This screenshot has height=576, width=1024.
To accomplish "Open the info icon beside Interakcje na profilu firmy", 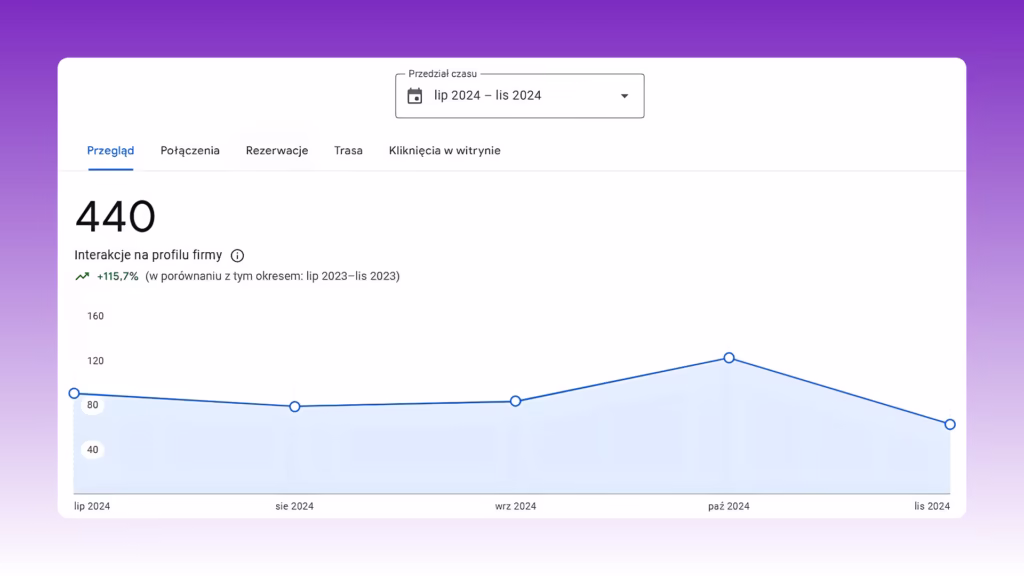I will (x=237, y=255).
